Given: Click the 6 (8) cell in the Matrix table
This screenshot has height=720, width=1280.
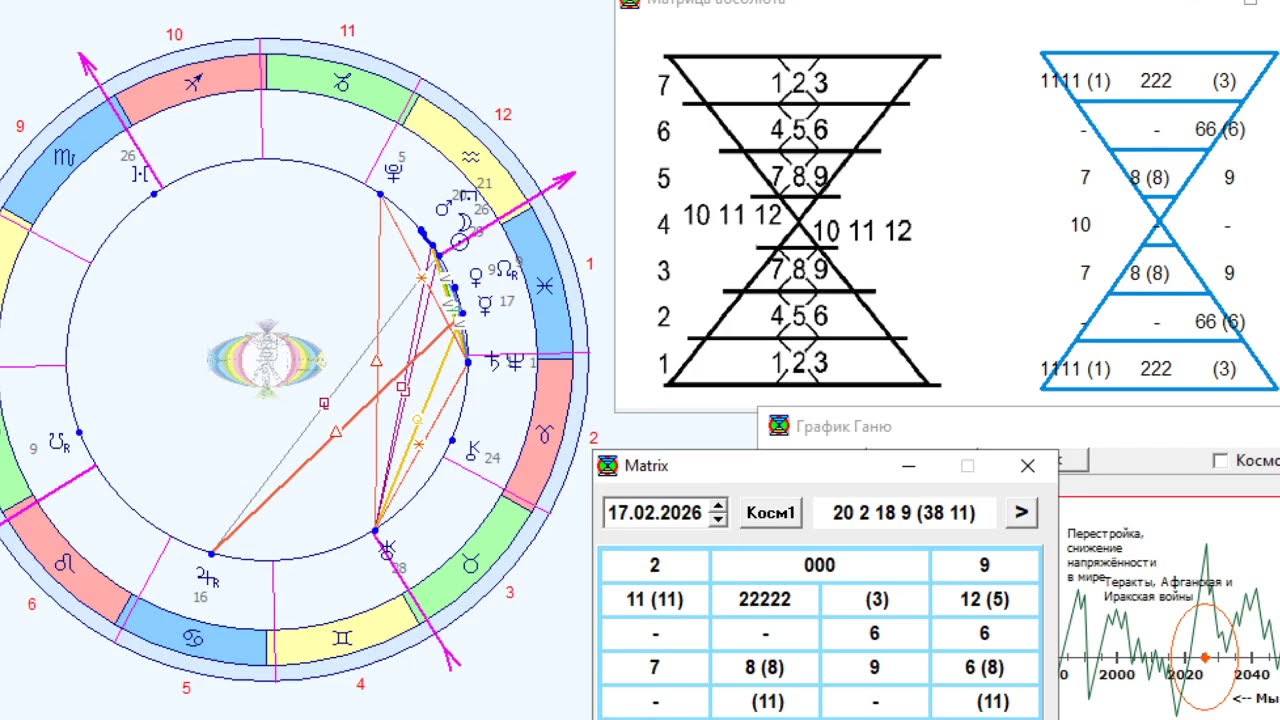Looking at the screenshot, I should coord(984,667).
